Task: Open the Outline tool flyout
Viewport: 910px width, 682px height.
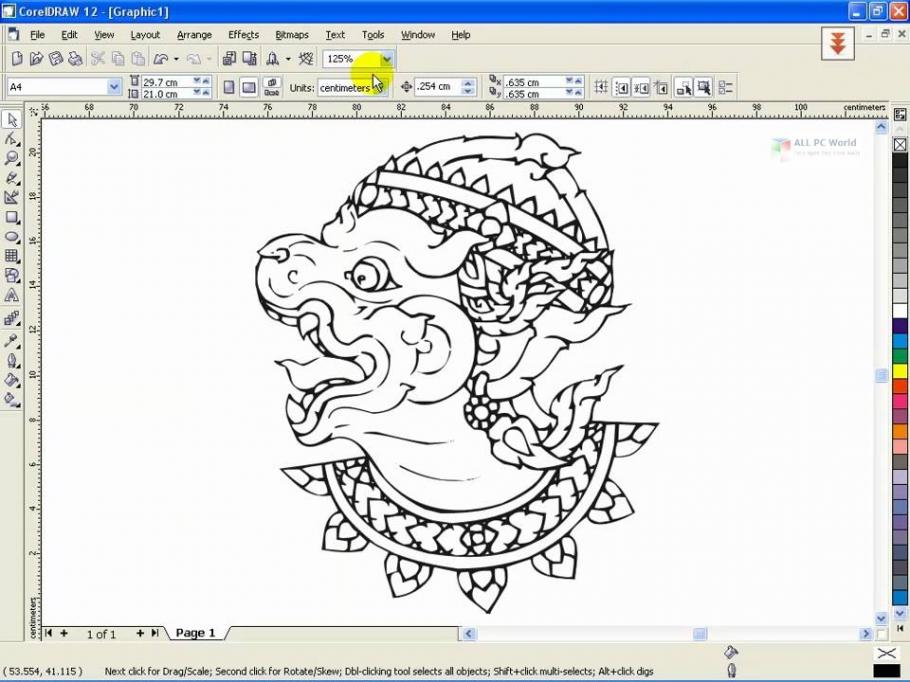Action: click(x=12, y=361)
